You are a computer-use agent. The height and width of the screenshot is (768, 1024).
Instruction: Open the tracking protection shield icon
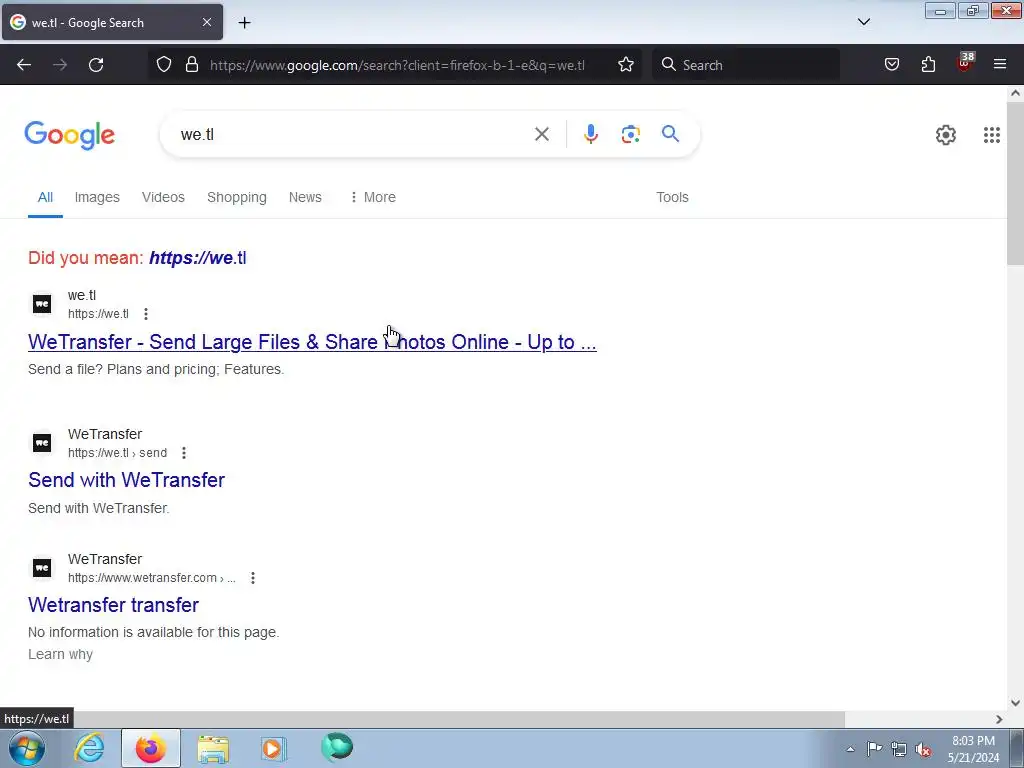pos(164,65)
